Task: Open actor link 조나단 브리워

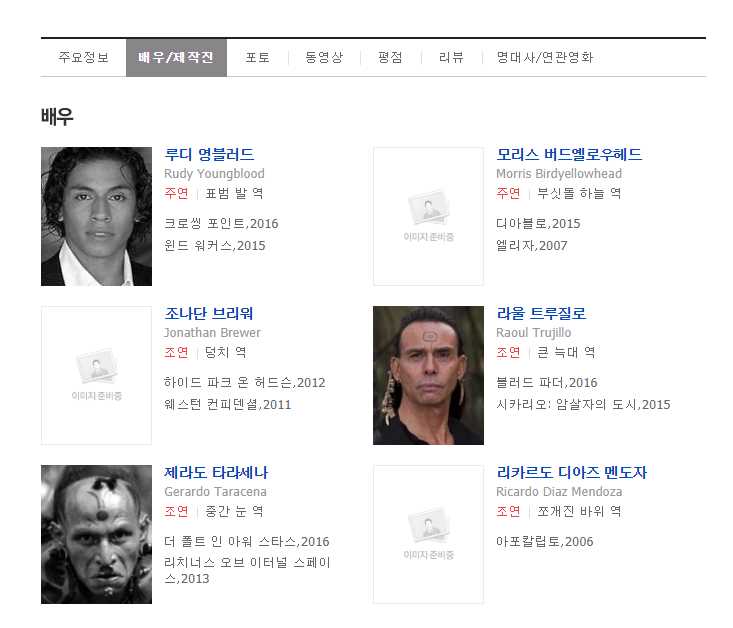Action: [208, 313]
